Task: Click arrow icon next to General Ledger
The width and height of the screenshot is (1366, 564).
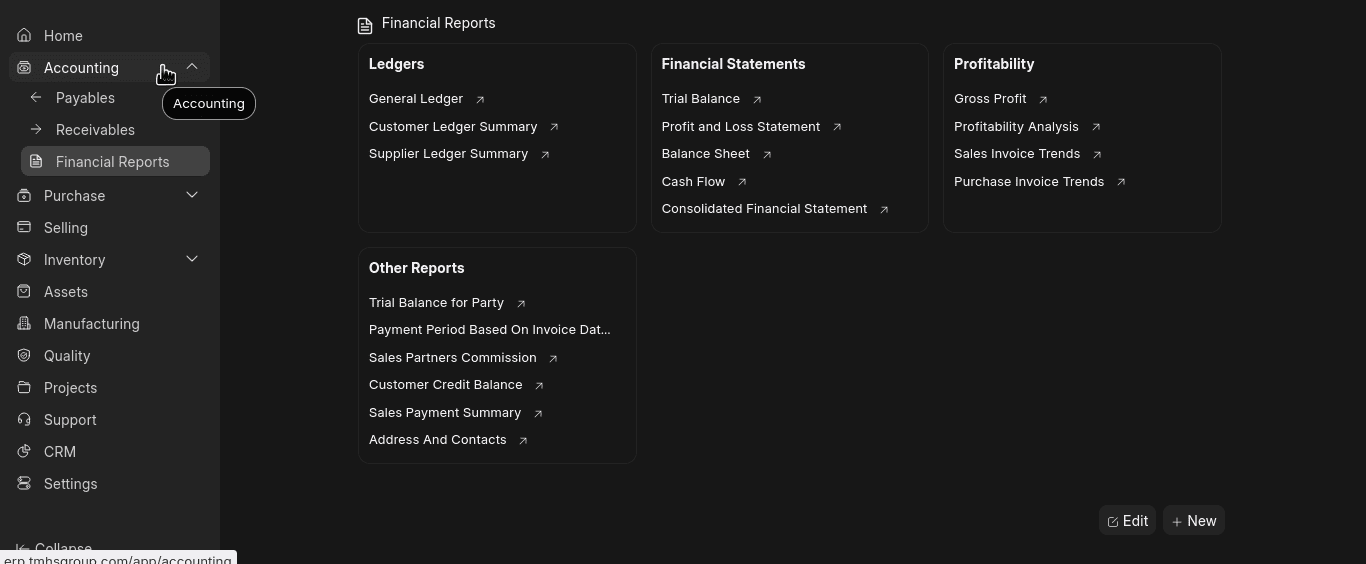Action: (480, 100)
